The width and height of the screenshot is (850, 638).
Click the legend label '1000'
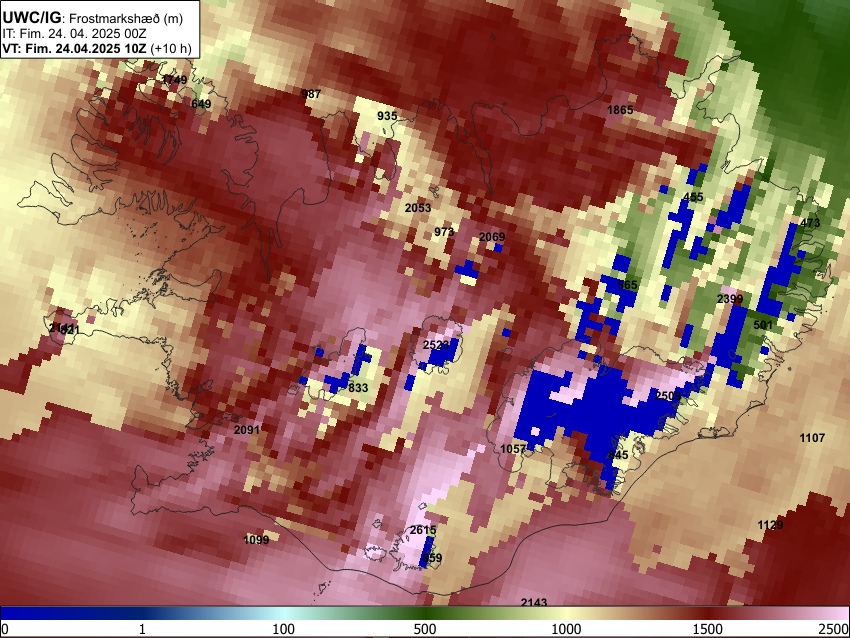click(x=566, y=629)
